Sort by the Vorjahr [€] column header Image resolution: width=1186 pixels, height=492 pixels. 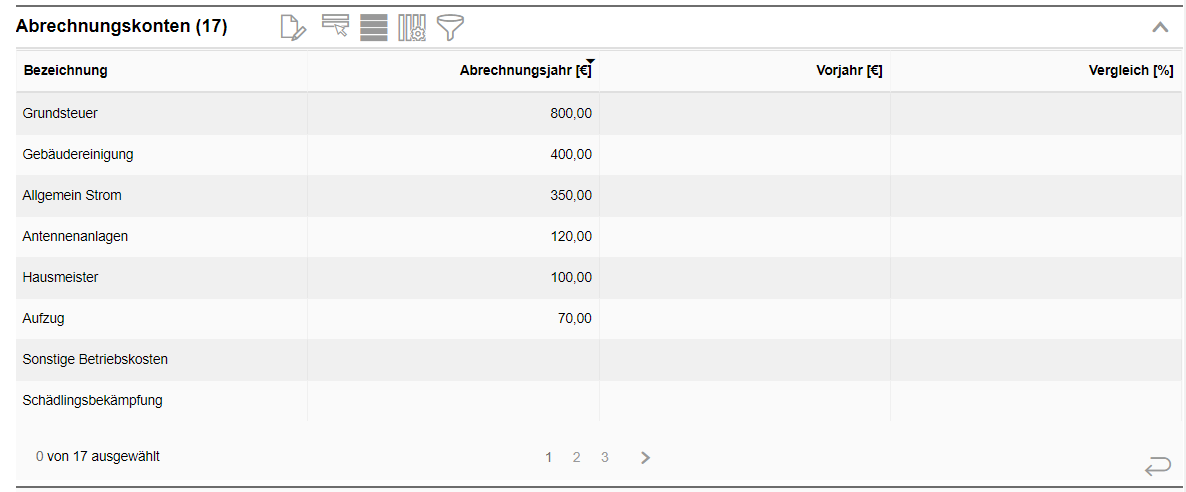[x=849, y=71]
